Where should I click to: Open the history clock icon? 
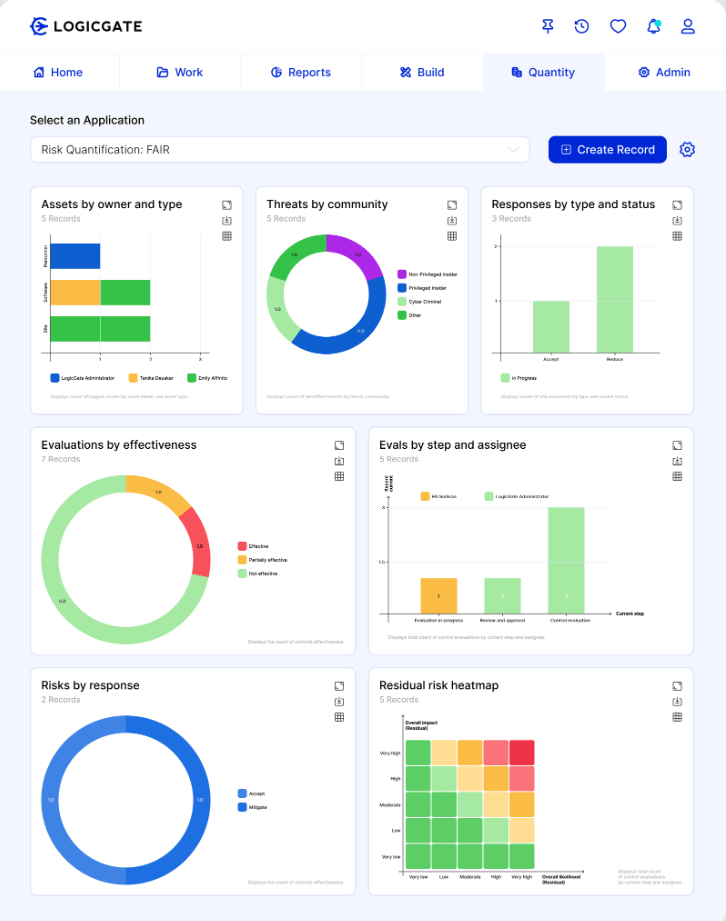pos(582,26)
